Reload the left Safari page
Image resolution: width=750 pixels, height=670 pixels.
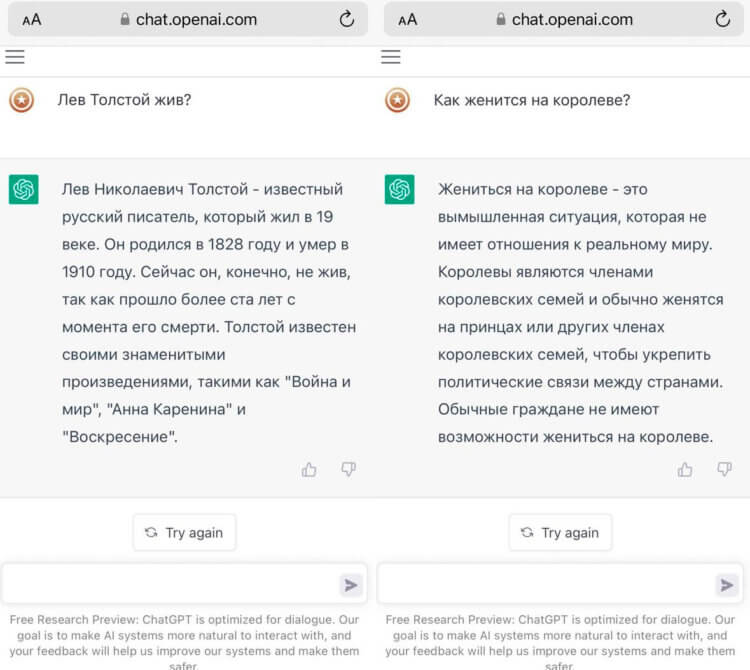tap(347, 19)
